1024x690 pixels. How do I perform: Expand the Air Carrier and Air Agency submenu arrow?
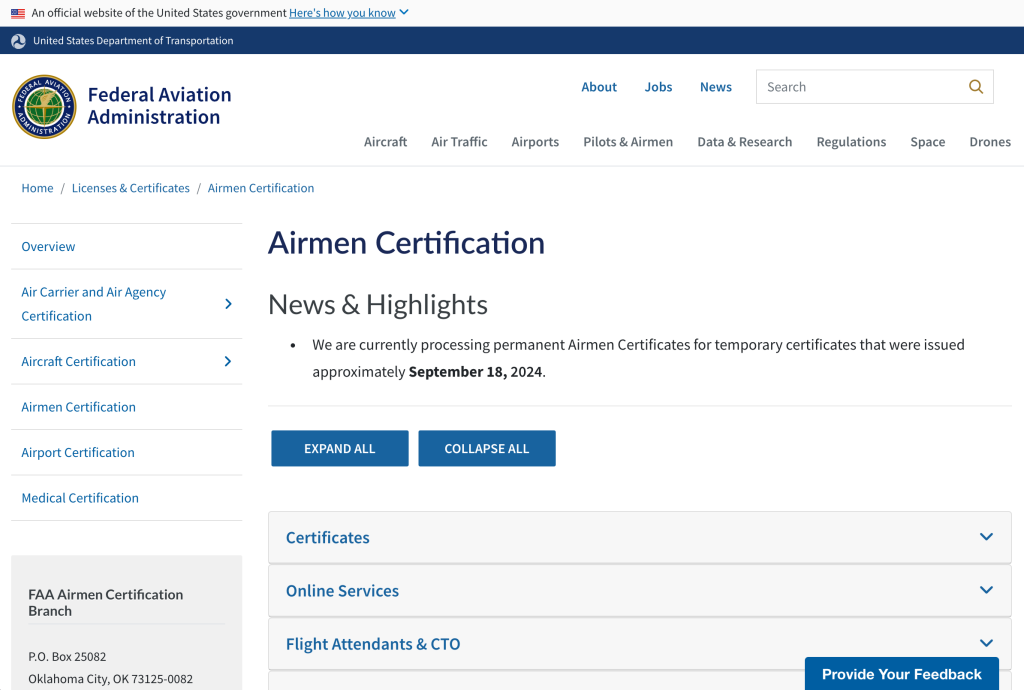(x=228, y=304)
